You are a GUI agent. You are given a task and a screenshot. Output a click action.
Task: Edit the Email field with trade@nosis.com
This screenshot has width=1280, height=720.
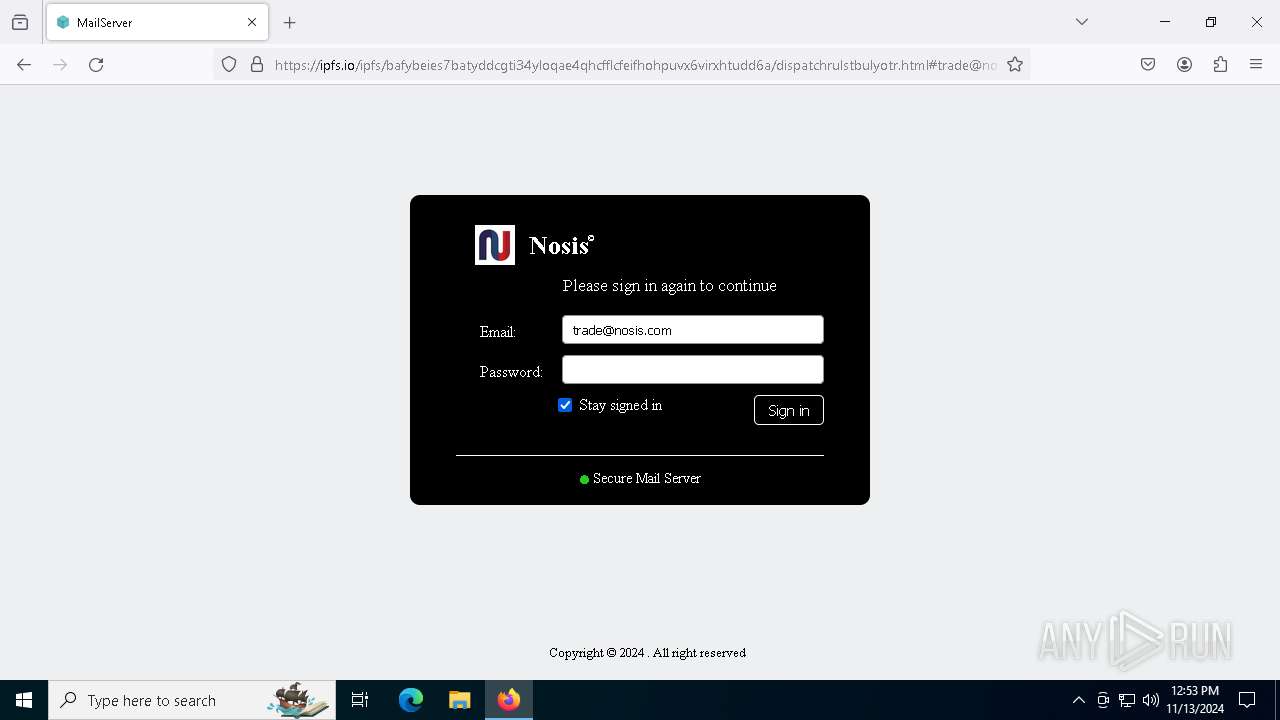(x=693, y=330)
